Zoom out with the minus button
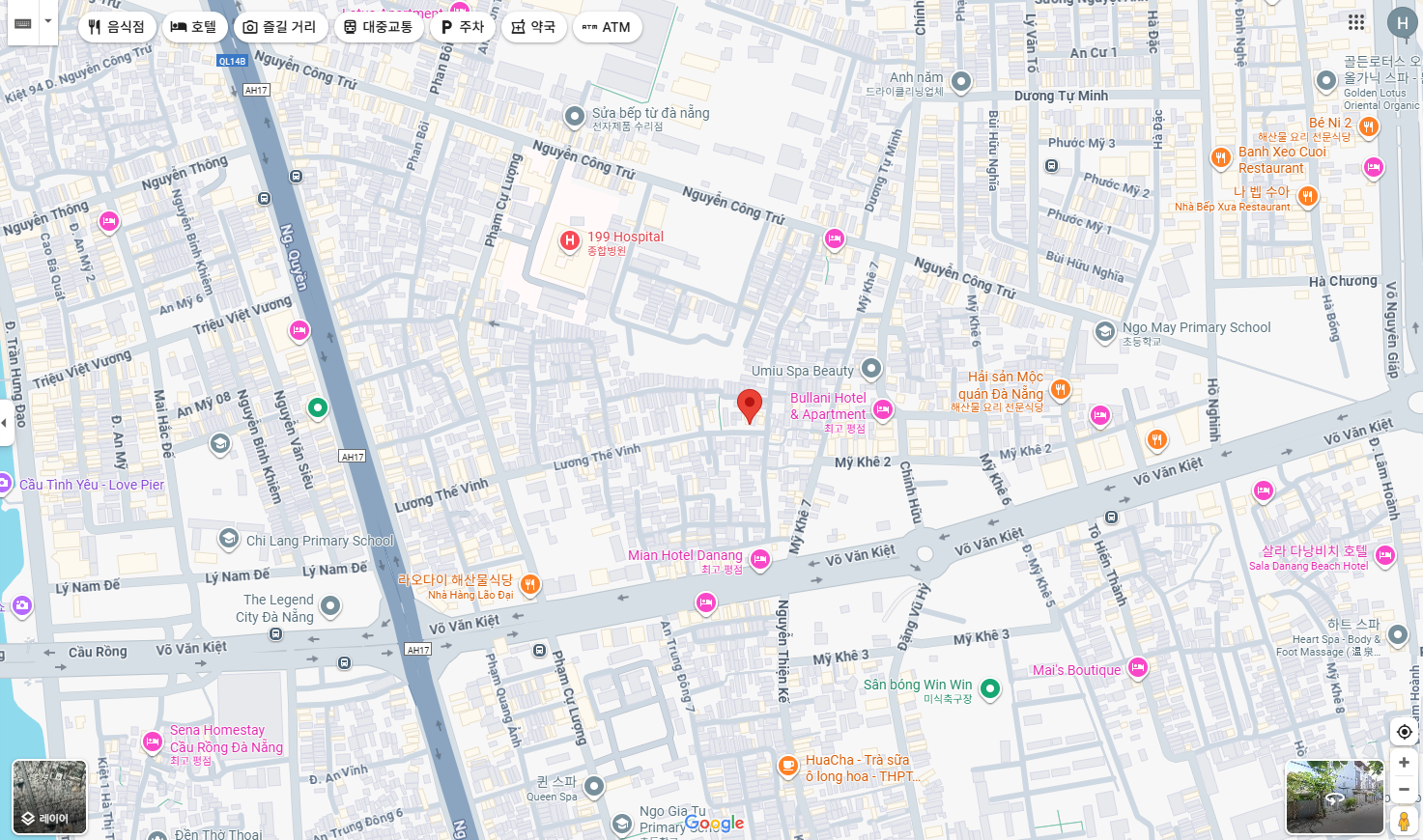The width and height of the screenshot is (1423, 840). tap(1404, 789)
